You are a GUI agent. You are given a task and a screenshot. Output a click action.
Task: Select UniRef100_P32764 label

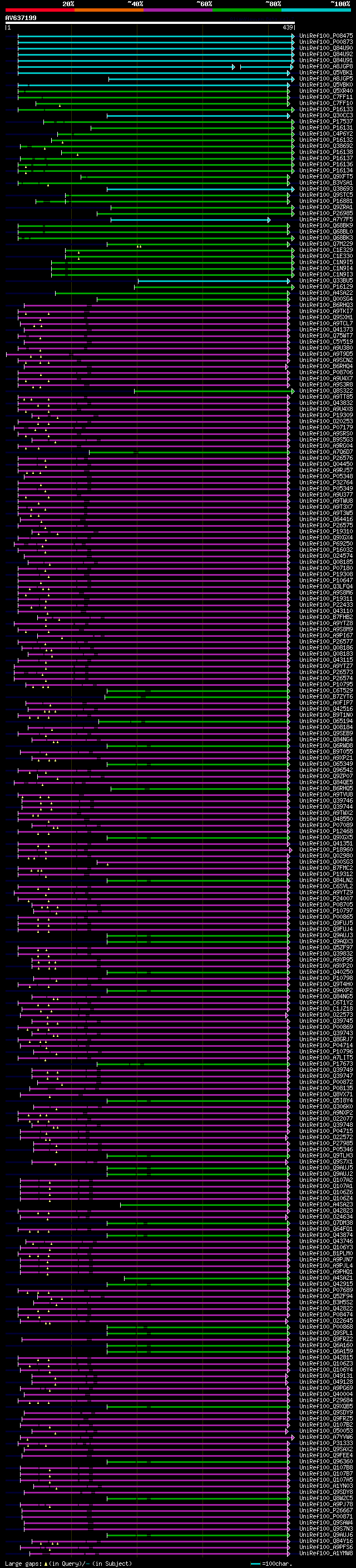point(326,483)
